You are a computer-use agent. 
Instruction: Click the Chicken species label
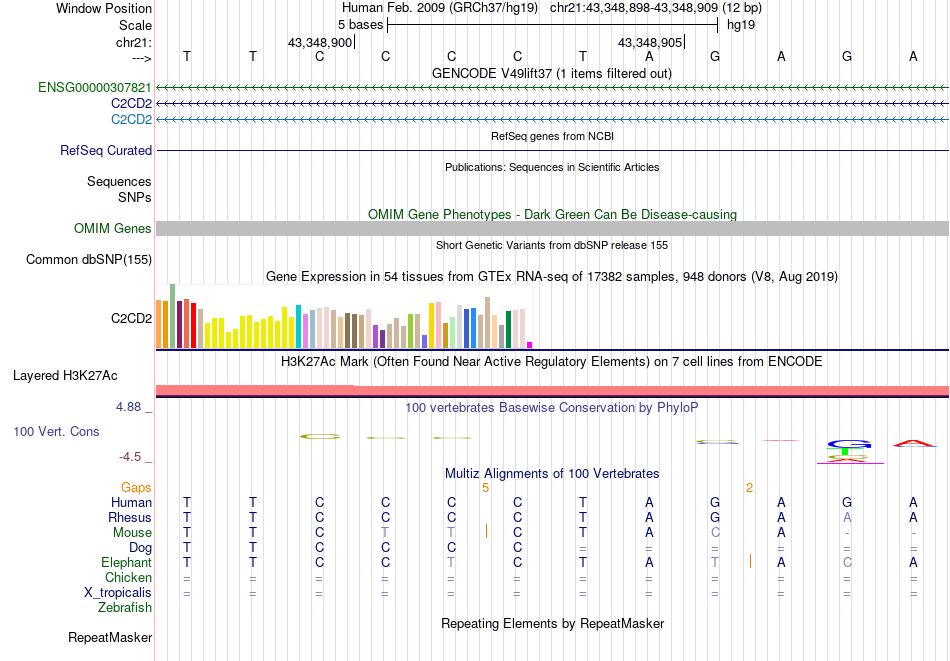[x=128, y=577]
